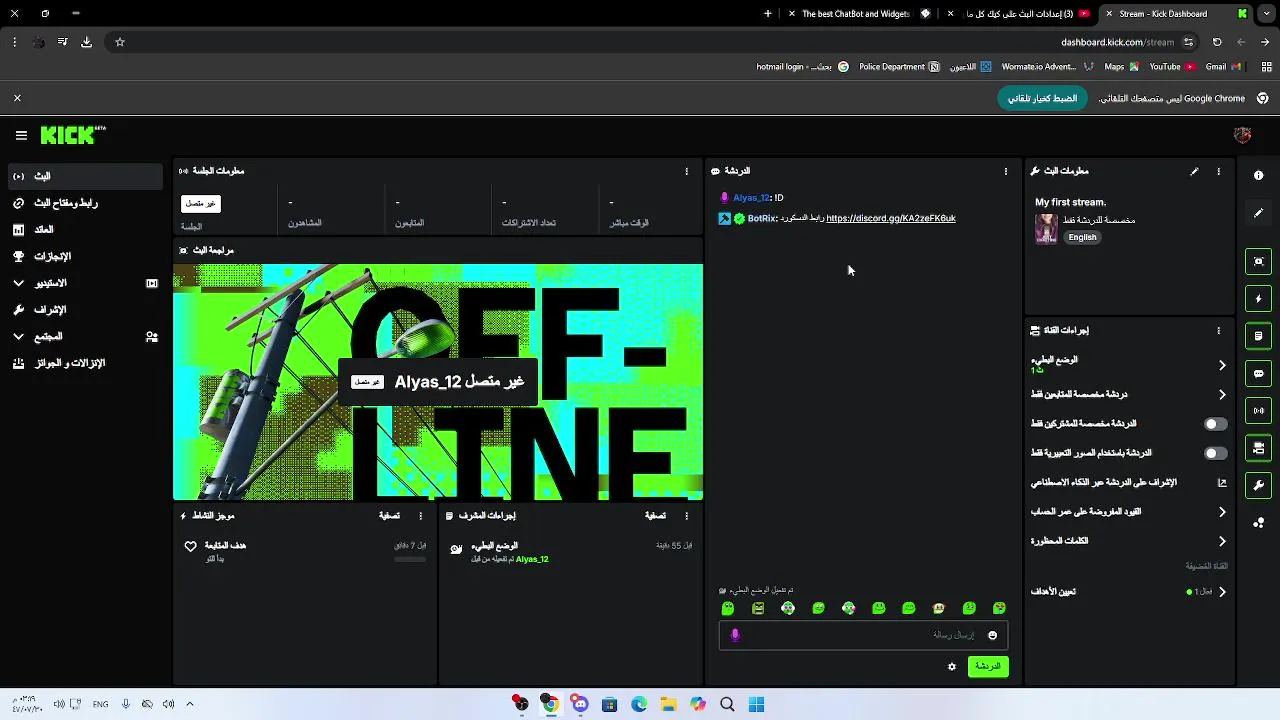The image size is (1280, 720).
Task: Open options menu of موجز النشاط panel
Action: pos(420,516)
